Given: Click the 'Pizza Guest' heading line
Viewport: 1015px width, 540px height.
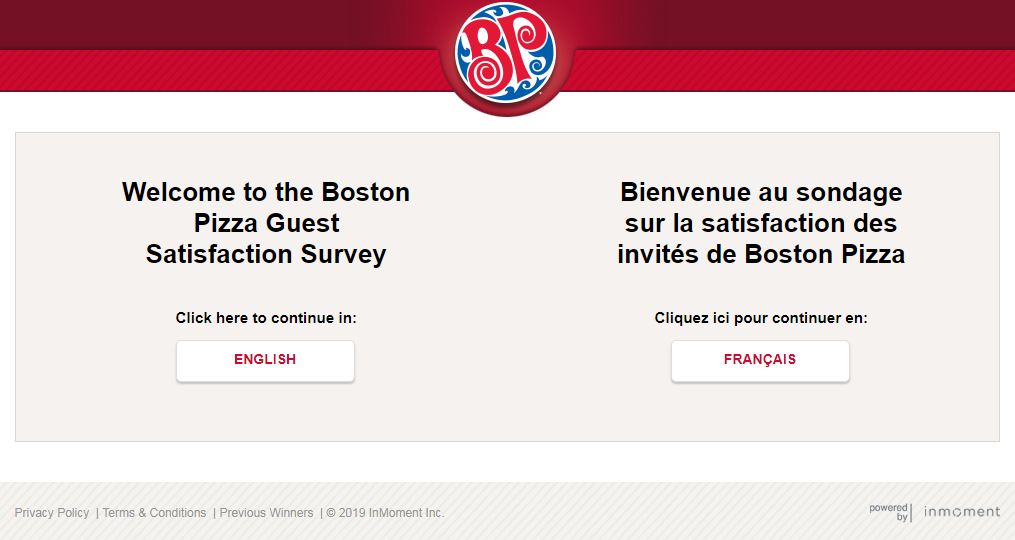Looking at the screenshot, I should pyautogui.click(x=266, y=223).
